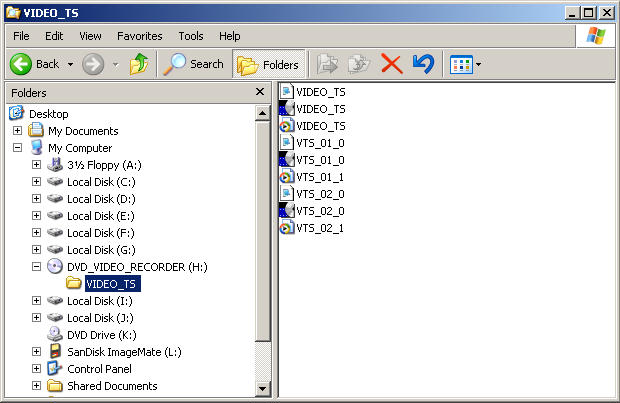Click the blue Undo arrow icon
620x403 pixels.
tap(423, 64)
